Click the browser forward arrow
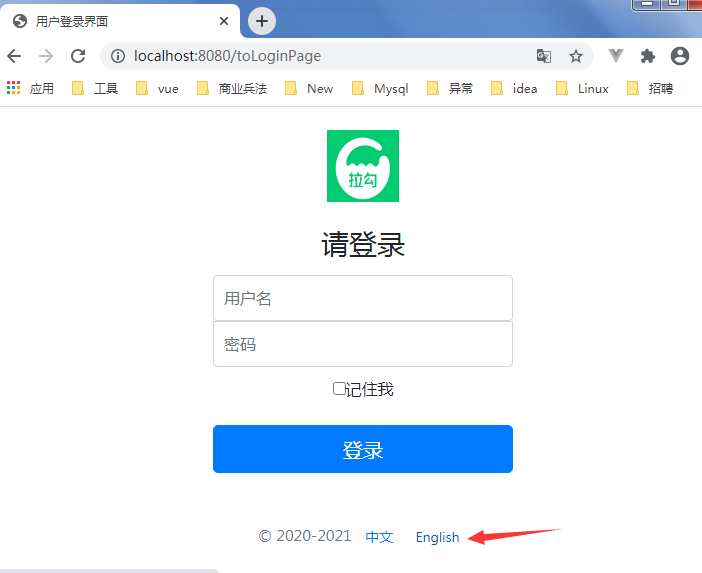Screen dimensions: 702x573 point(46,56)
